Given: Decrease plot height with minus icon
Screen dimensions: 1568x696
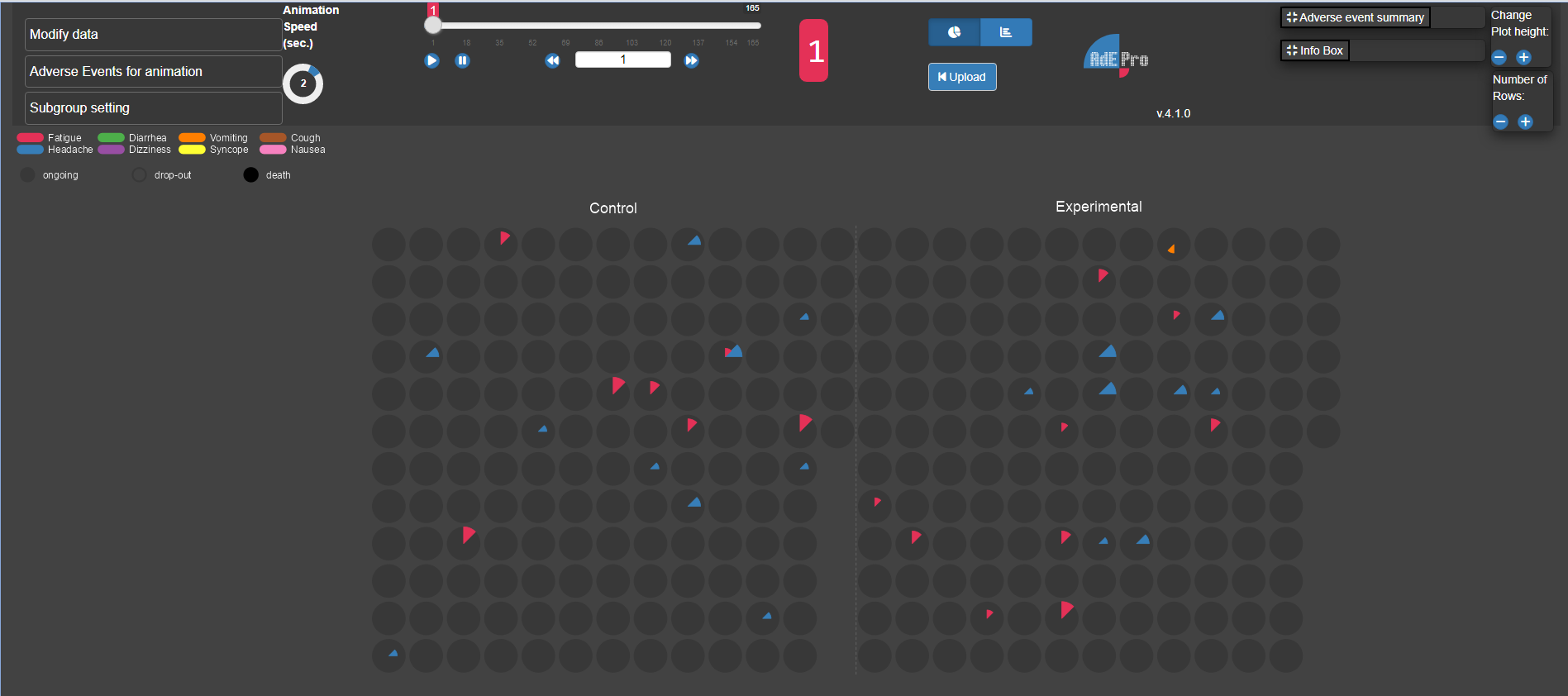Looking at the screenshot, I should click(x=1499, y=58).
